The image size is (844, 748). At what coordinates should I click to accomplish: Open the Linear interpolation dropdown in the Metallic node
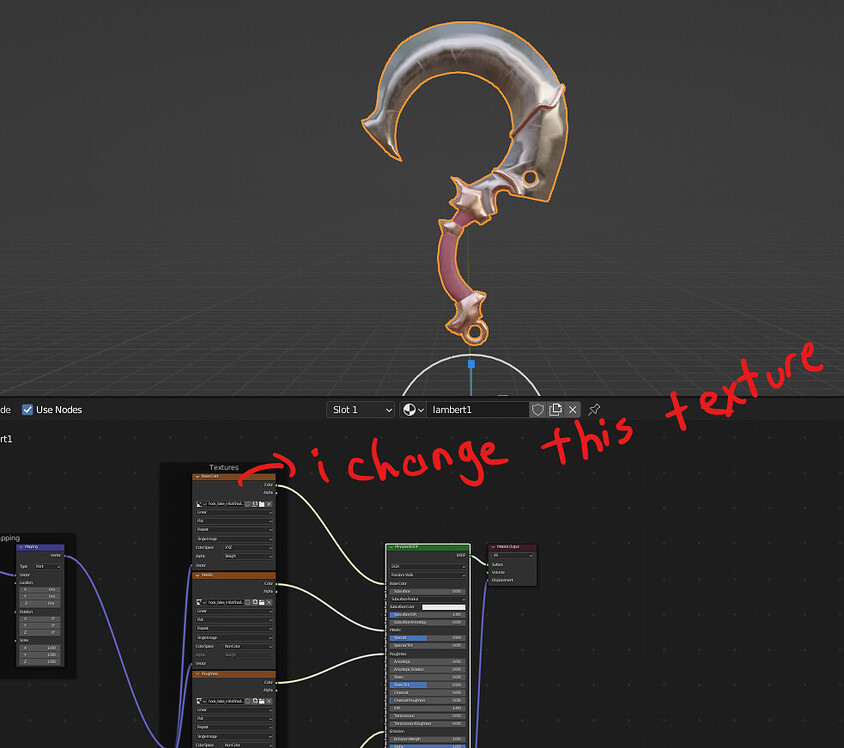[x=234, y=611]
